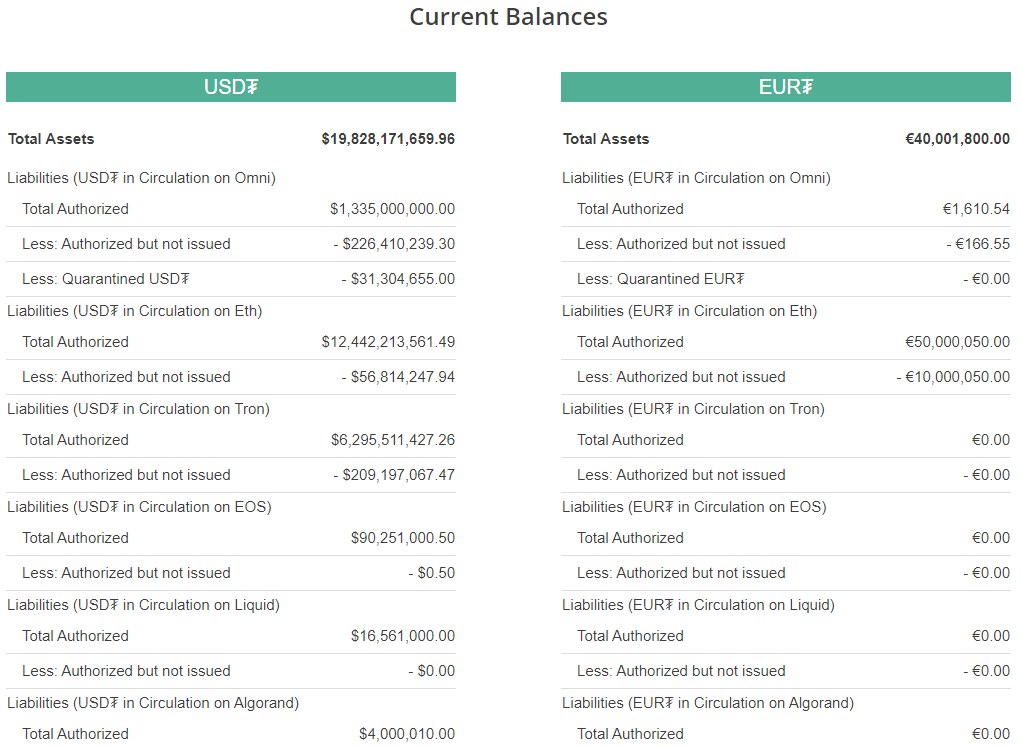Select the green EUR₮ header bar

(785, 87)
